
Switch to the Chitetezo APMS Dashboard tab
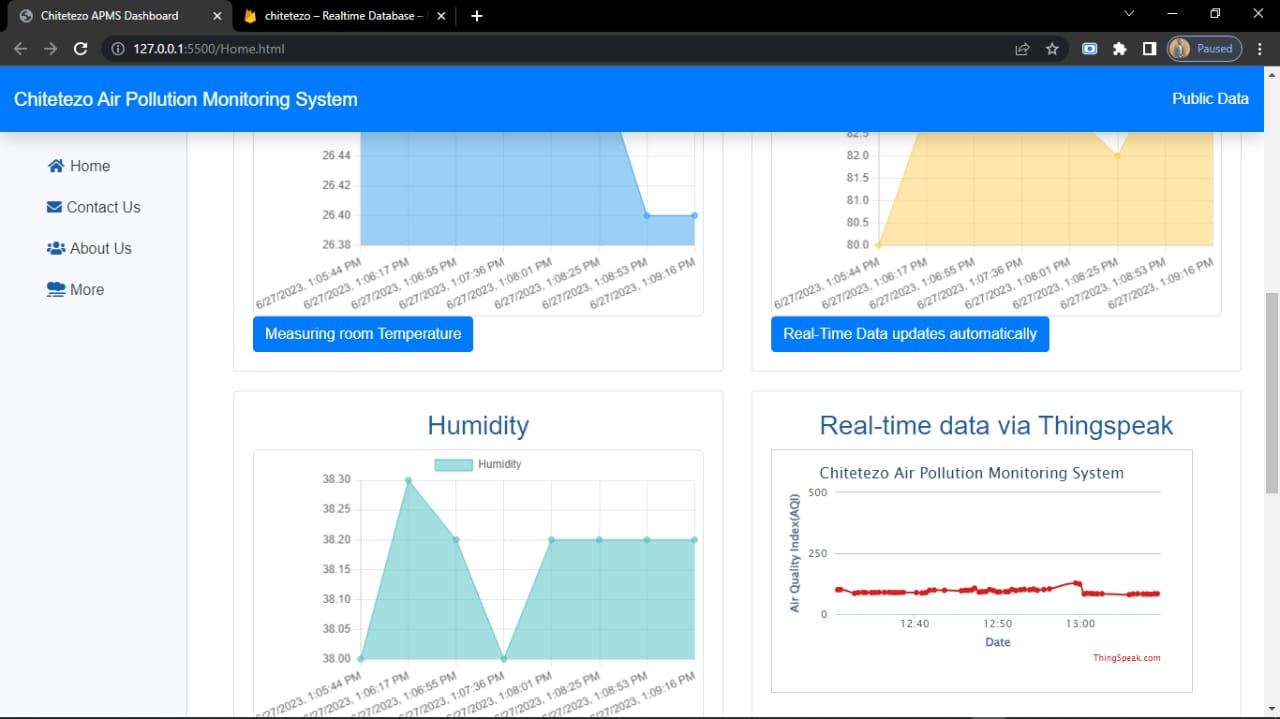click(x=119, y=16)
